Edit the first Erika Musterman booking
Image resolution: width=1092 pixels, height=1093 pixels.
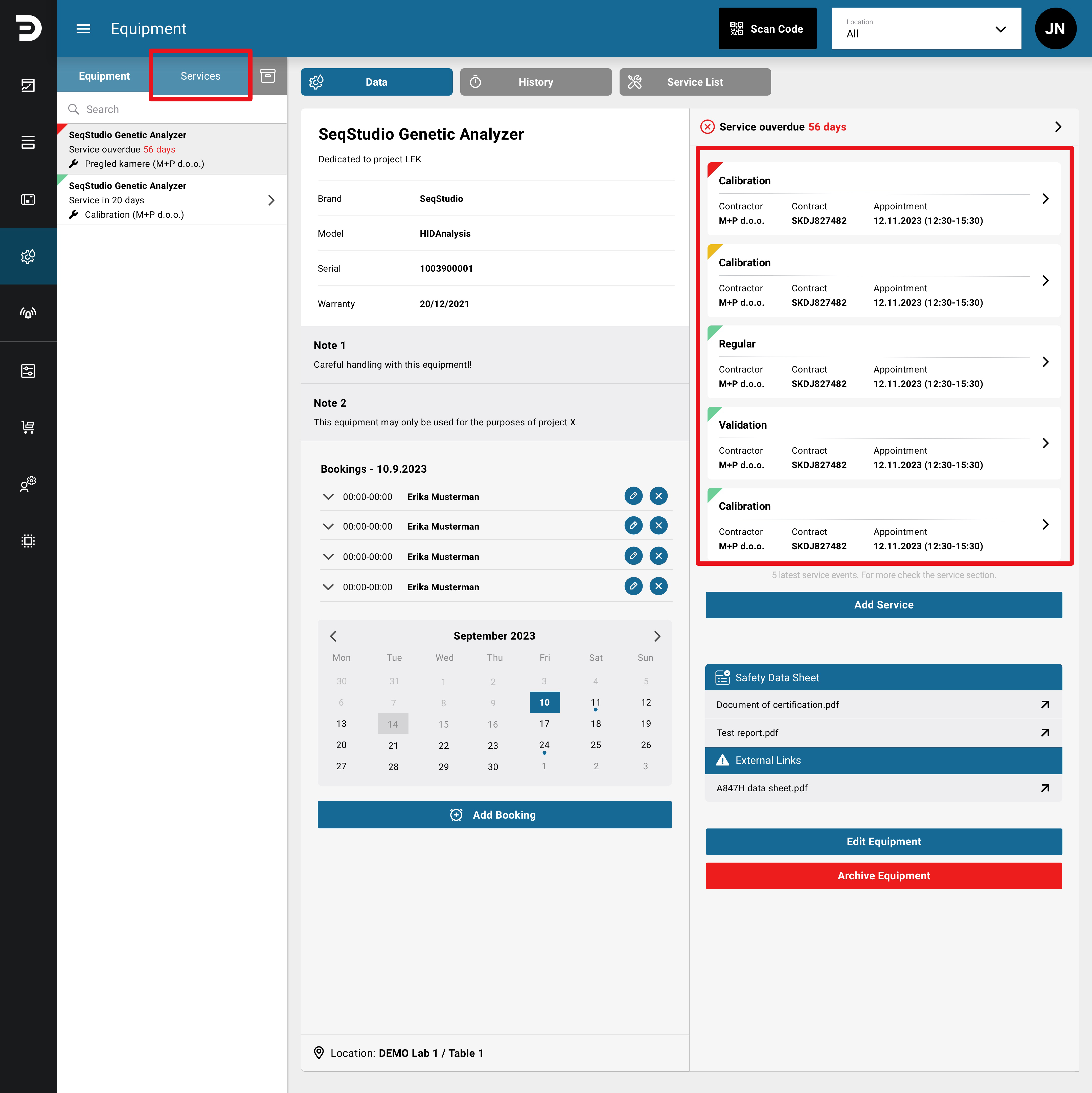(x=633, y=496)
